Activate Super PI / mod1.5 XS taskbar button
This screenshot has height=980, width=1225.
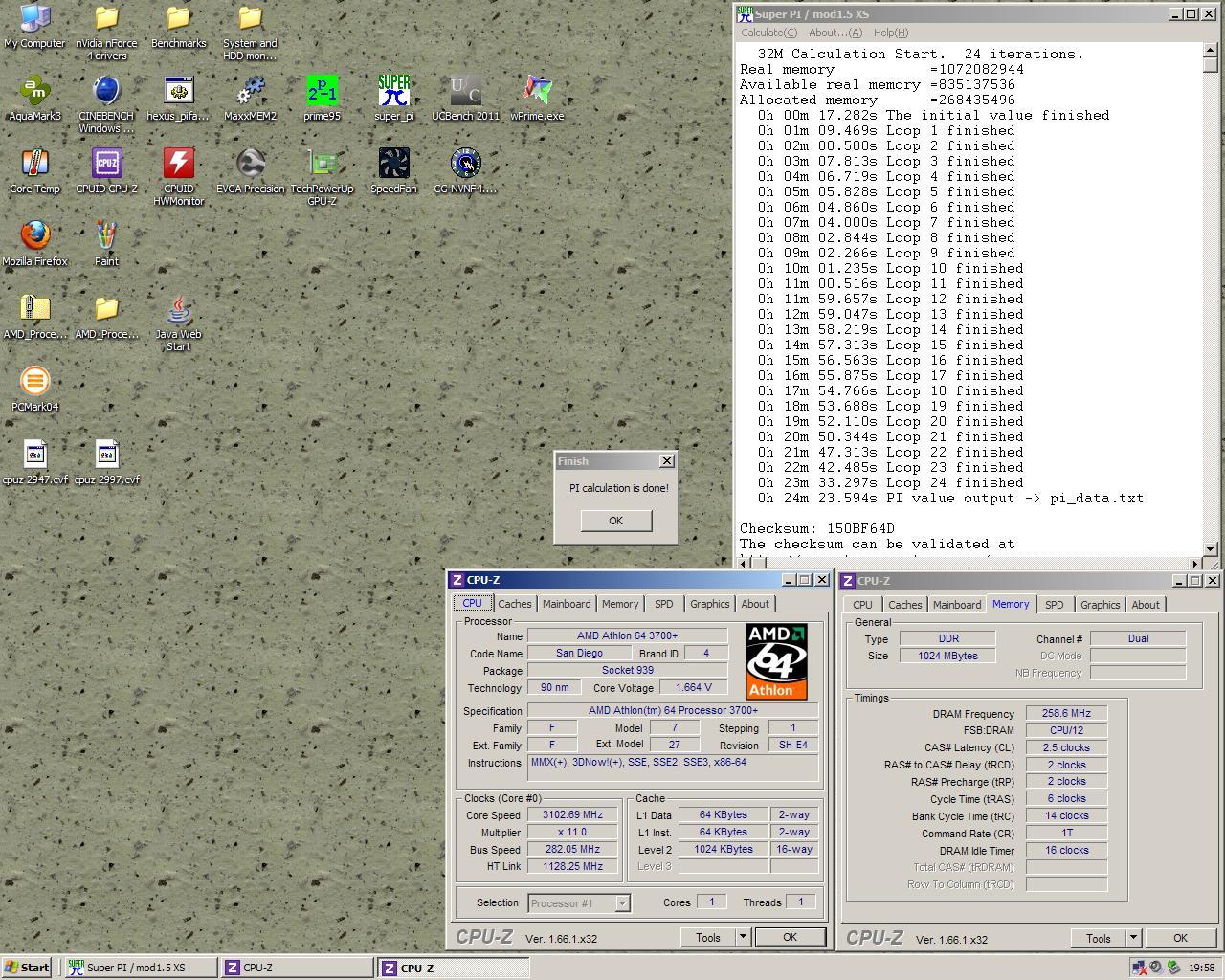[140, 968]
